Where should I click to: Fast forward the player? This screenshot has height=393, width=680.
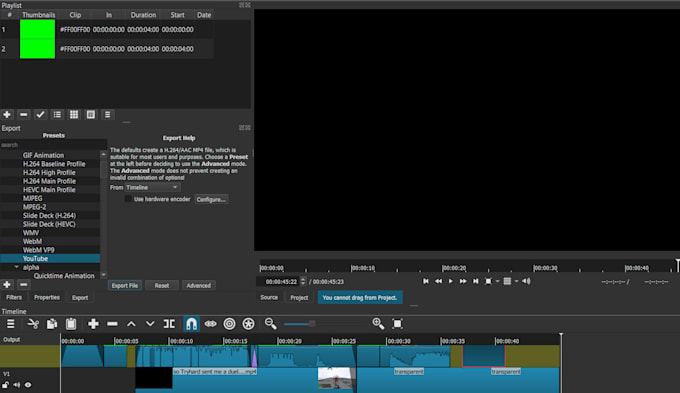(x=463, y=281)
